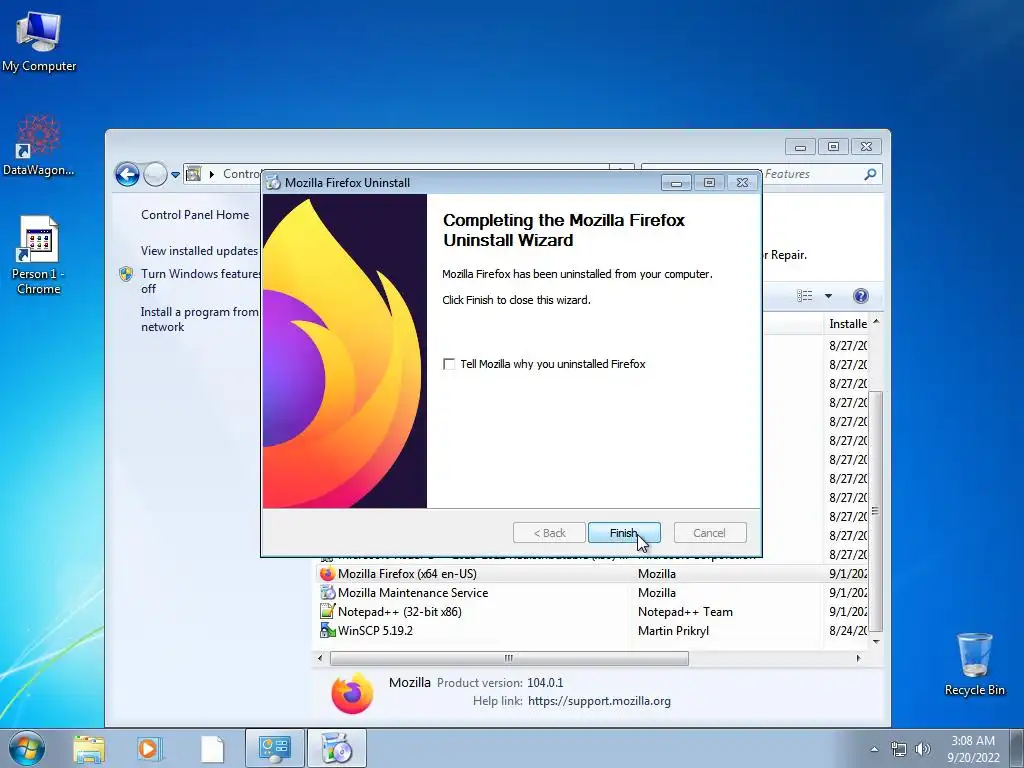Launch Windows Media Player from taskbar
The height and width of the screenshot is (768, 1024).
[x=149, y=749]
